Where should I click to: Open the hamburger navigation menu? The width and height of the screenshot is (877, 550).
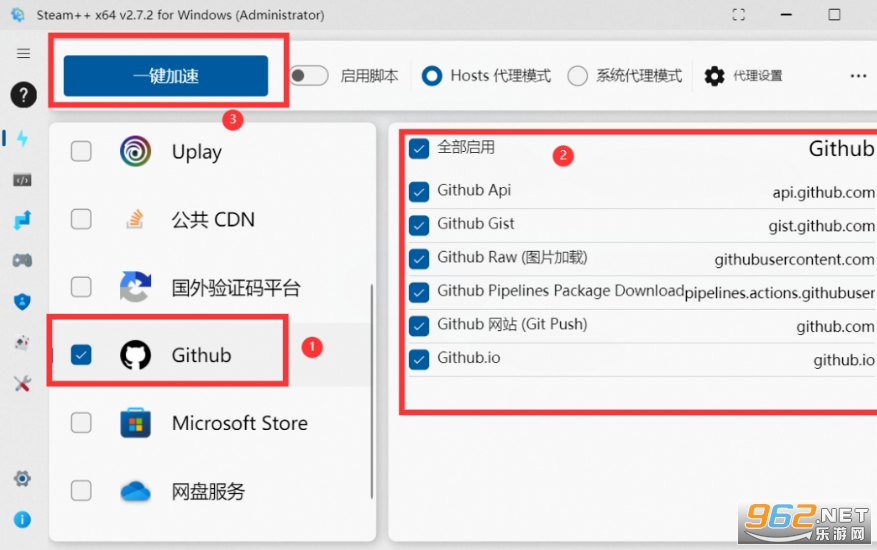coord(23,53)
